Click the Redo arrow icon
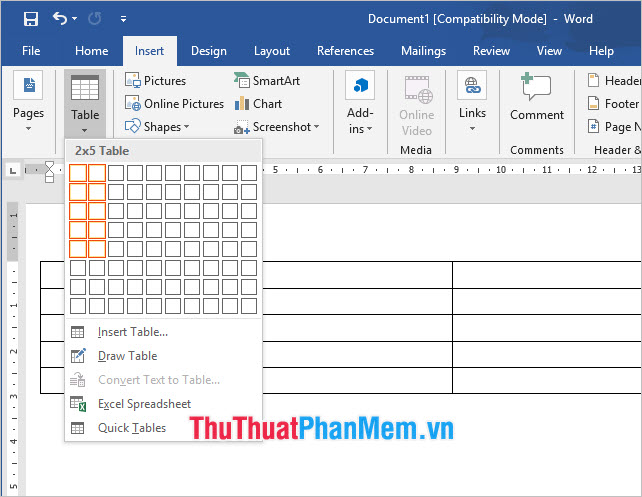642x497 pixels. [95, 18]
